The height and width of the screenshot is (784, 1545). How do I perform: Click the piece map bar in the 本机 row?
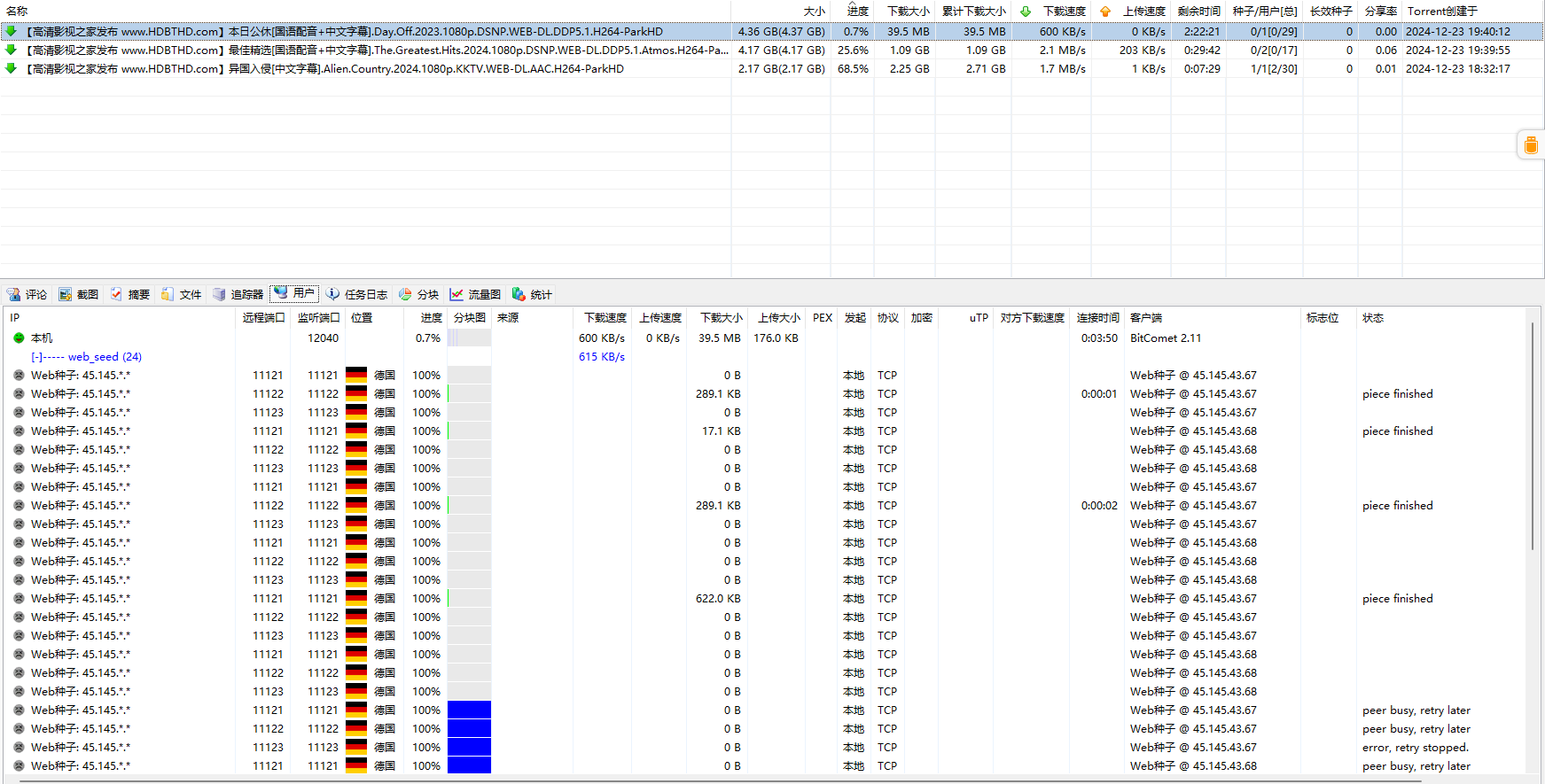click(469, 338)
